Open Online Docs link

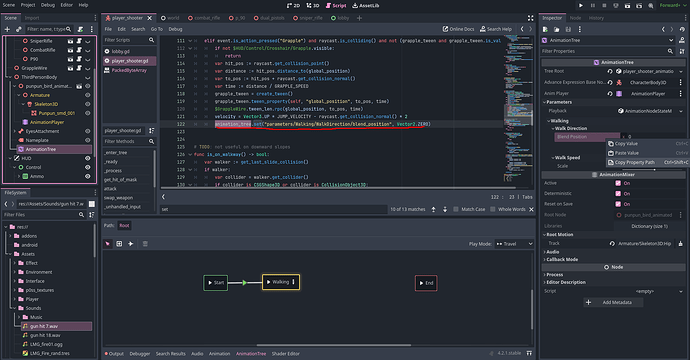coord(458,29)
